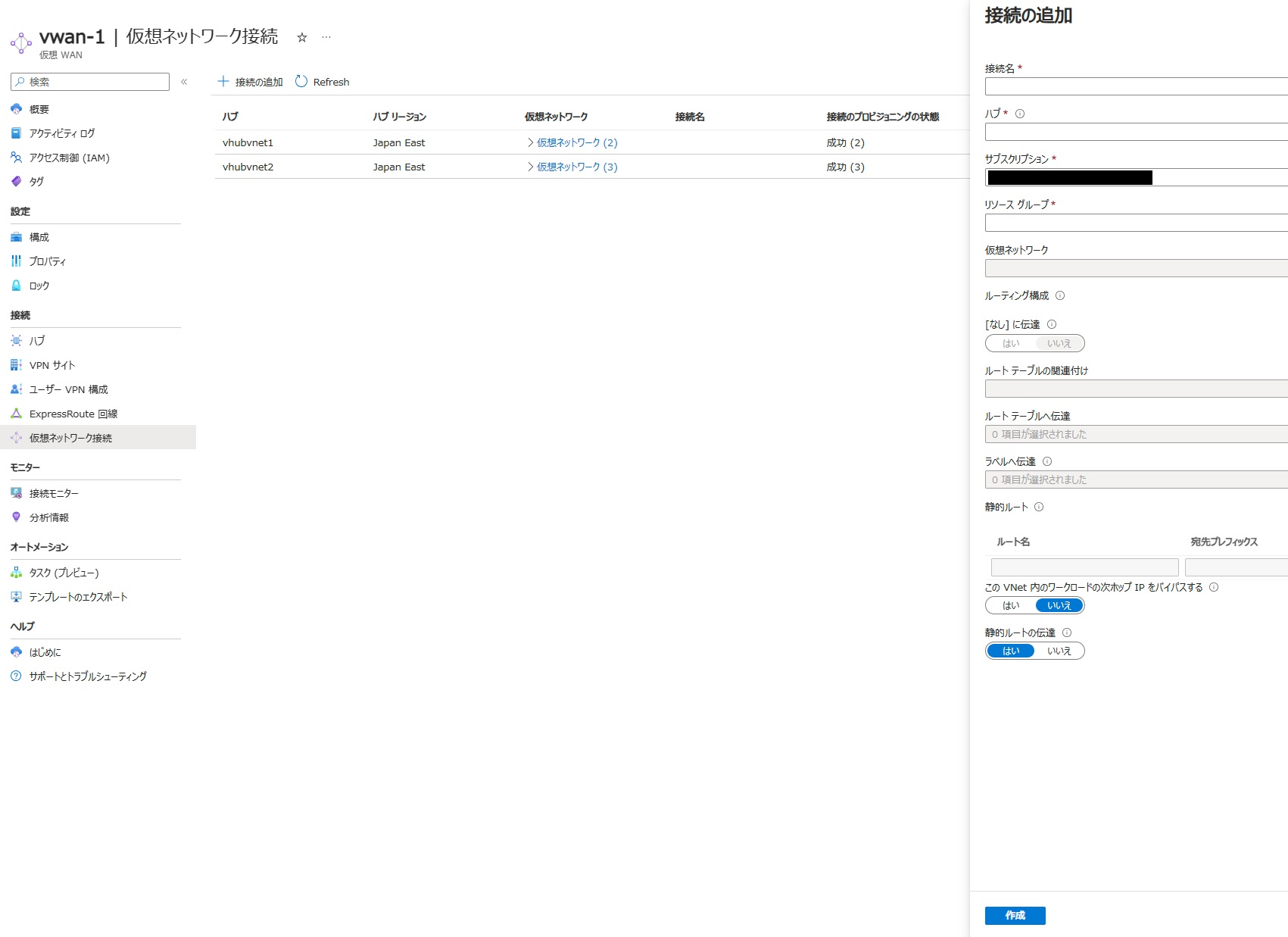Show the ルーティング構成 info tooltip

pyautogui.click(x=1061, y=296)
